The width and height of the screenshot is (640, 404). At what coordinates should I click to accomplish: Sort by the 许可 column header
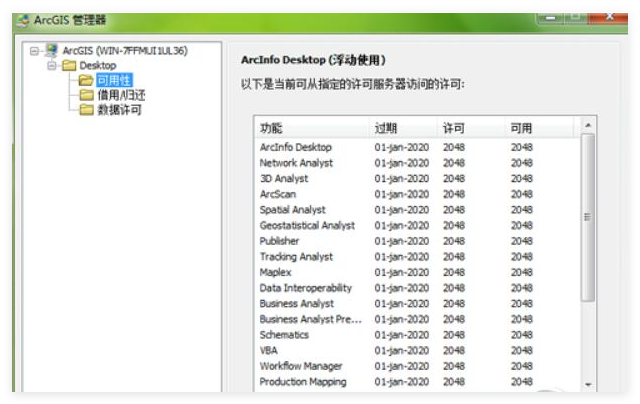coord(471,128)
